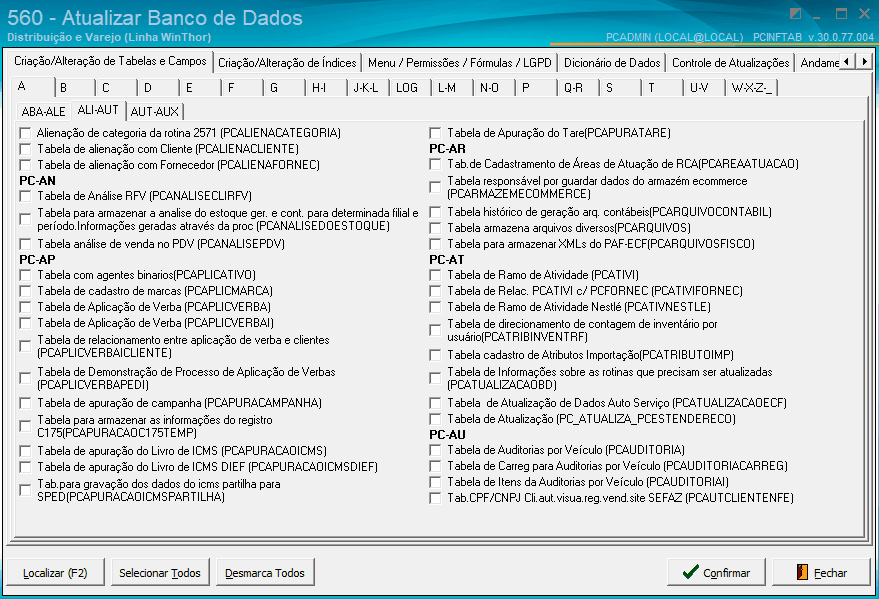The height and width of the screenshot is (599, 879).
Task: Open the ABA-ALE sub-tab
Action: [44, 112]
